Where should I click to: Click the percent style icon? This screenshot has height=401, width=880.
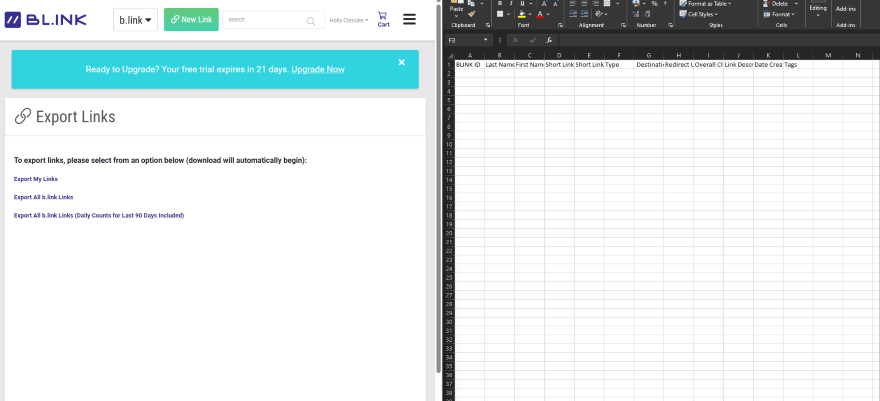(653, 4)
